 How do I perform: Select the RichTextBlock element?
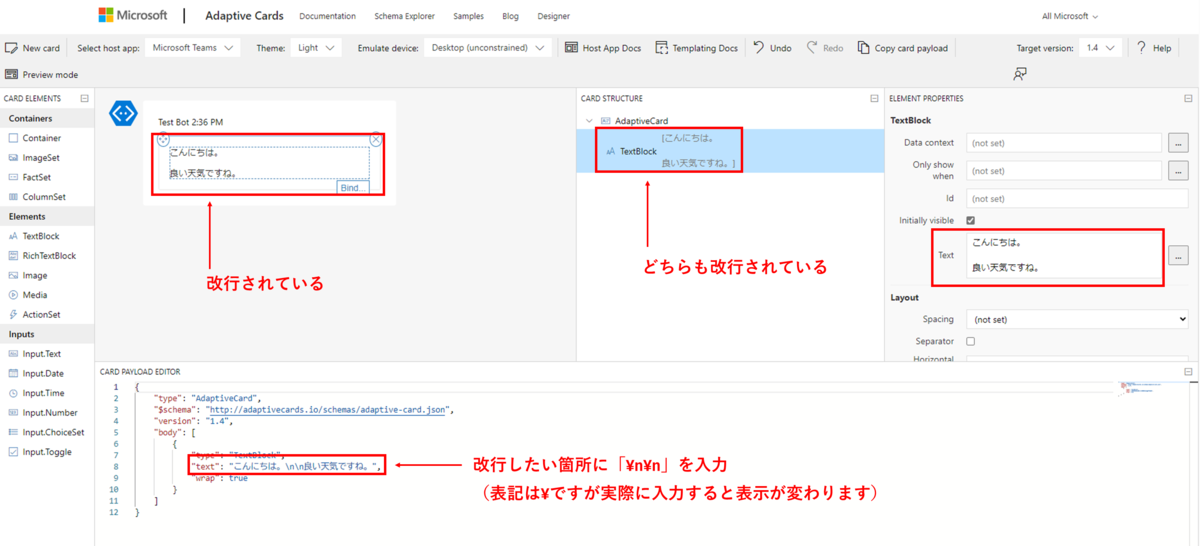(x=47, y=256)
